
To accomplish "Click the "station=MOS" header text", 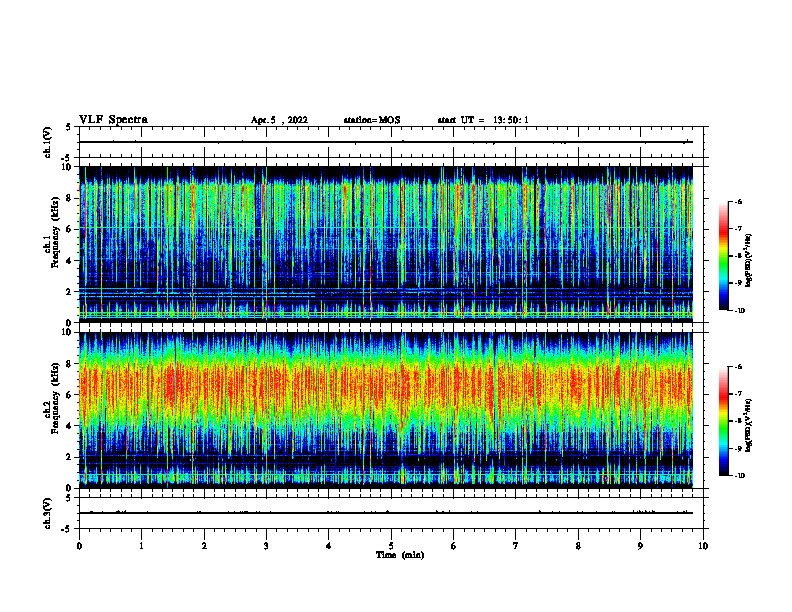I will (372, 120).
